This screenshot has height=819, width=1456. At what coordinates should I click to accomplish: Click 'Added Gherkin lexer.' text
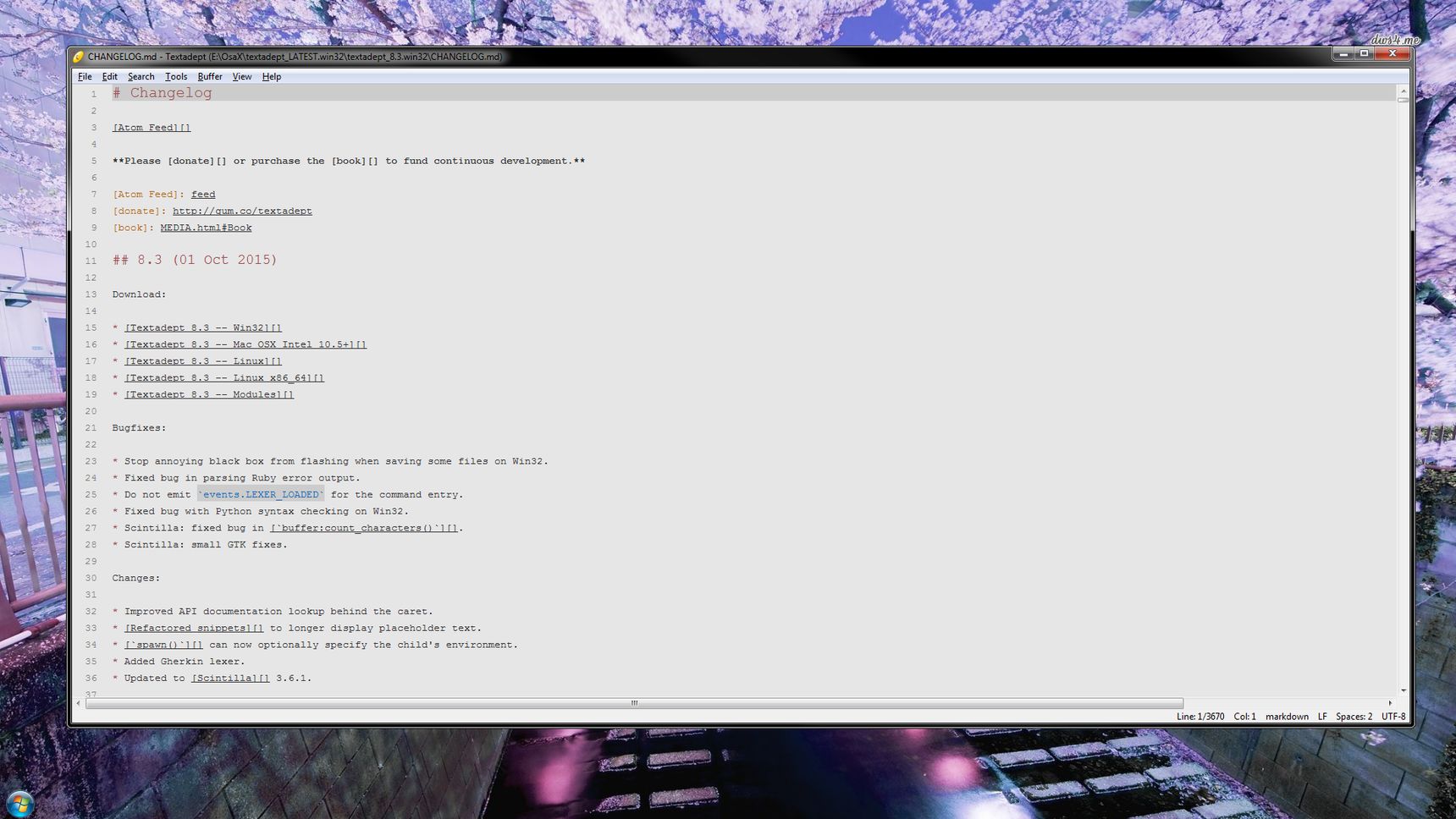point(185,662)
